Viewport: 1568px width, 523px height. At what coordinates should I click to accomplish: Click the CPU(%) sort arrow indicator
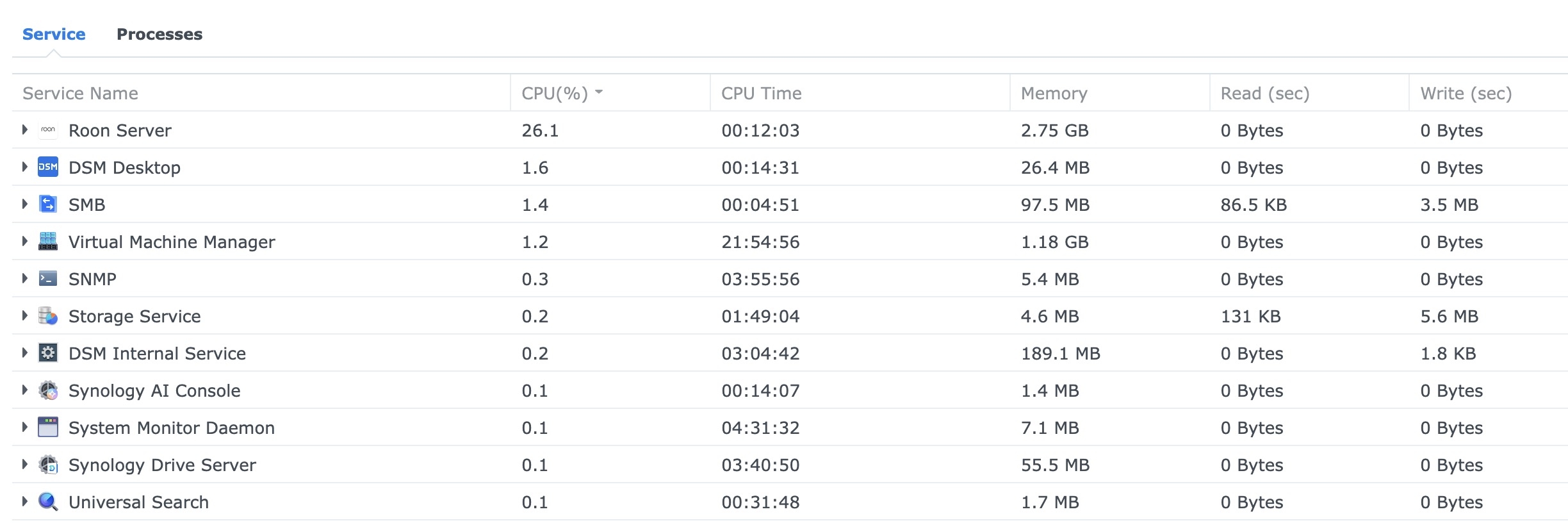(x=599, y=92)
